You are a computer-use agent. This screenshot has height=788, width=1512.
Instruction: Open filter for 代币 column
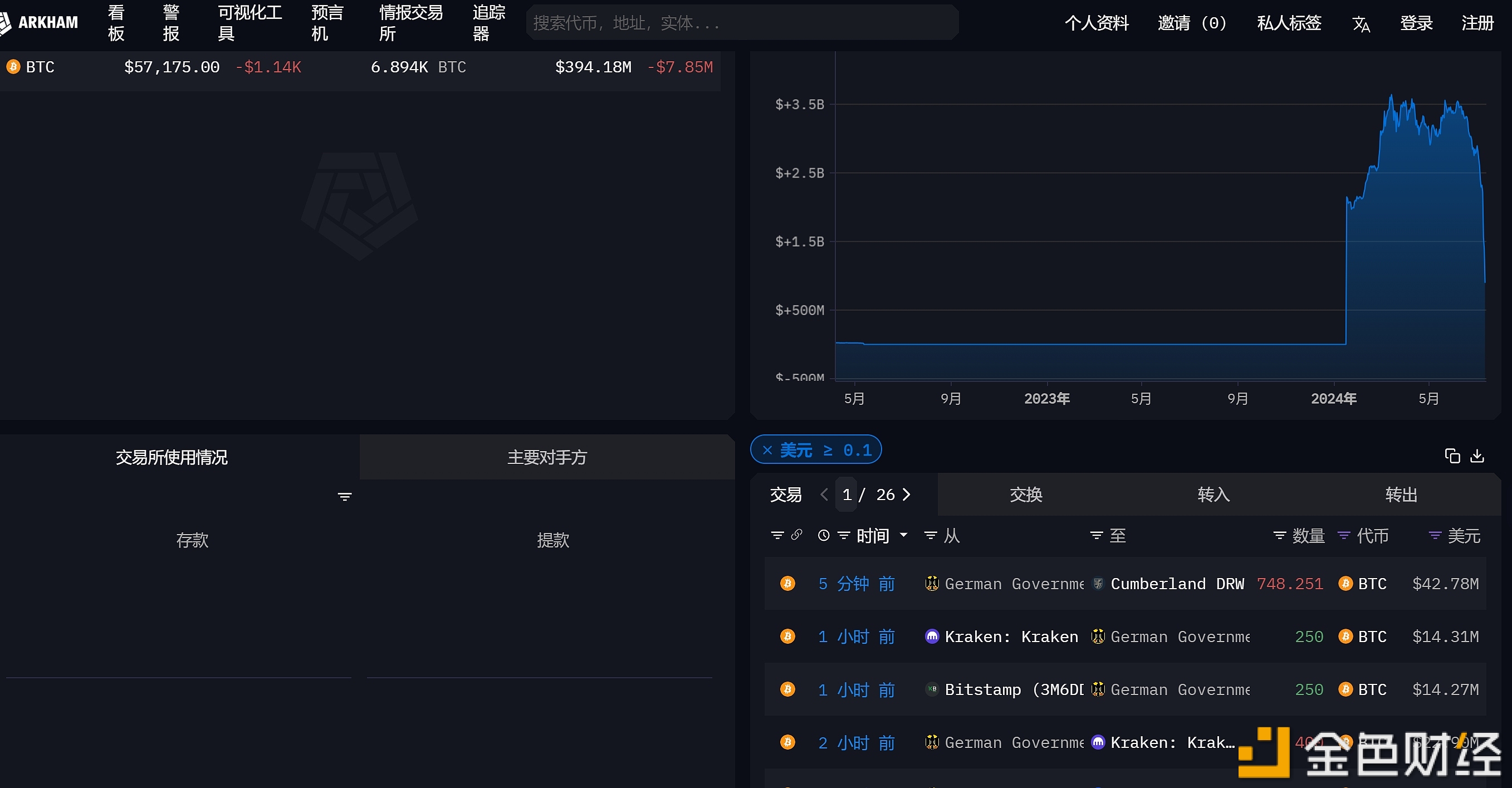click(x=1344, y=535)
